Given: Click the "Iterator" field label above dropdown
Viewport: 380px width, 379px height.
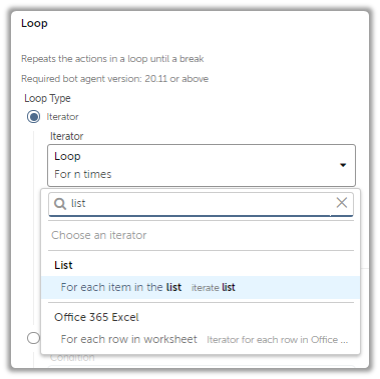Looking at the screenshot, I should [66, 136].
